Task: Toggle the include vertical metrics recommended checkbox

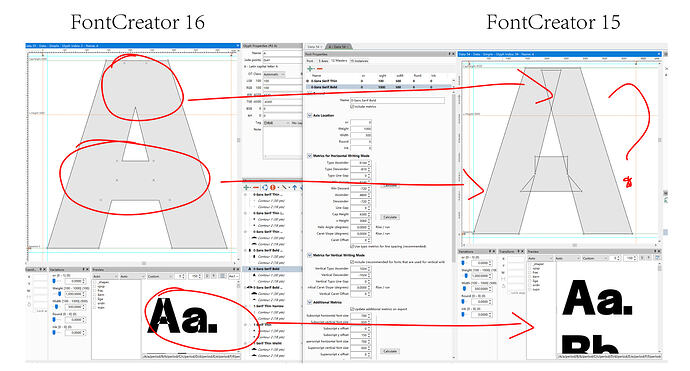Action: (352, 262)
